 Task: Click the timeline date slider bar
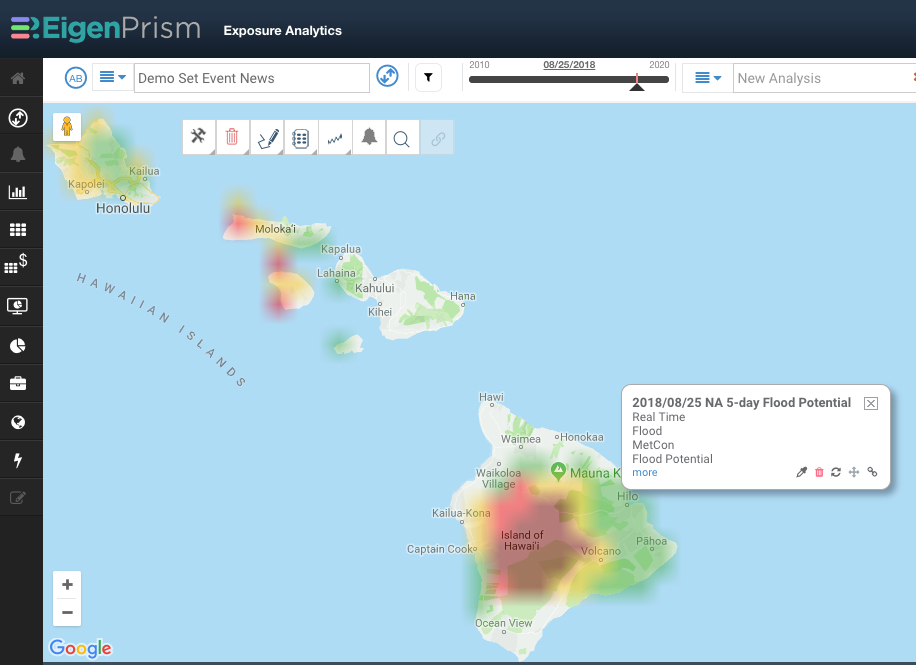[x=568, y=79]
